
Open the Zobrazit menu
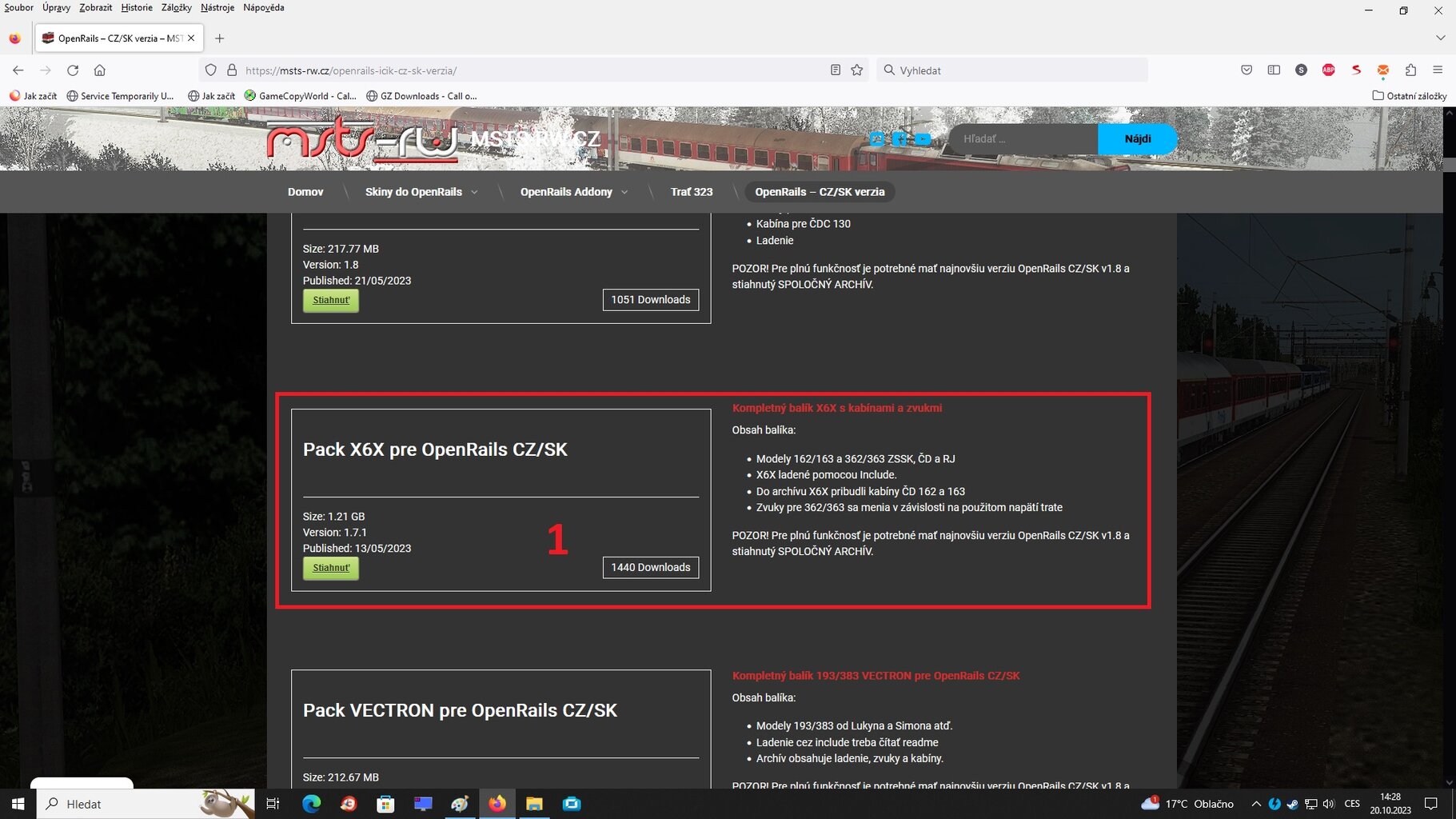click(x=95, y=7)
